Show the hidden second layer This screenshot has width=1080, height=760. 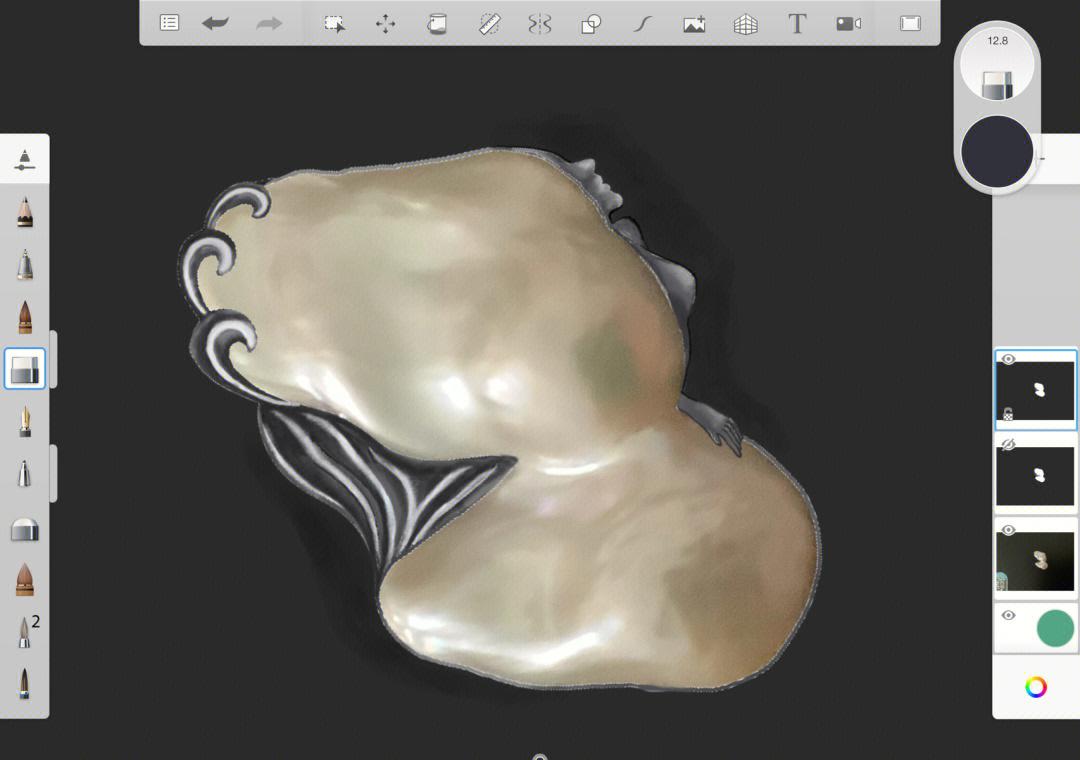tap(1008, 444)
